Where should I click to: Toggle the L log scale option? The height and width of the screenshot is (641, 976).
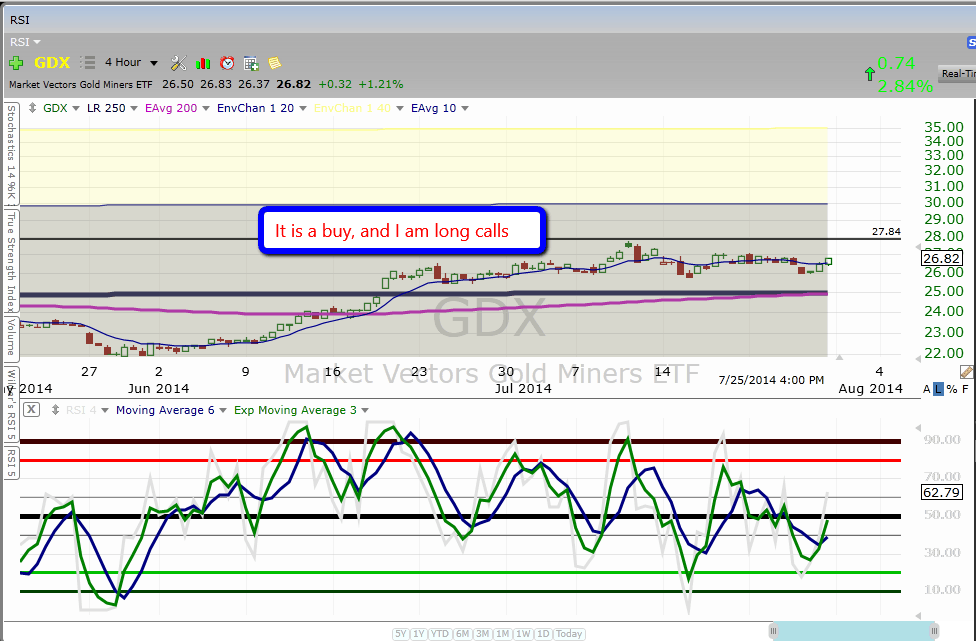coord(938,389)
